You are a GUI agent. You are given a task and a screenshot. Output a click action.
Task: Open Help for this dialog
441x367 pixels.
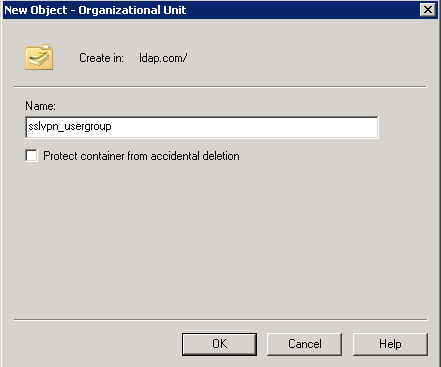(390, 344)
